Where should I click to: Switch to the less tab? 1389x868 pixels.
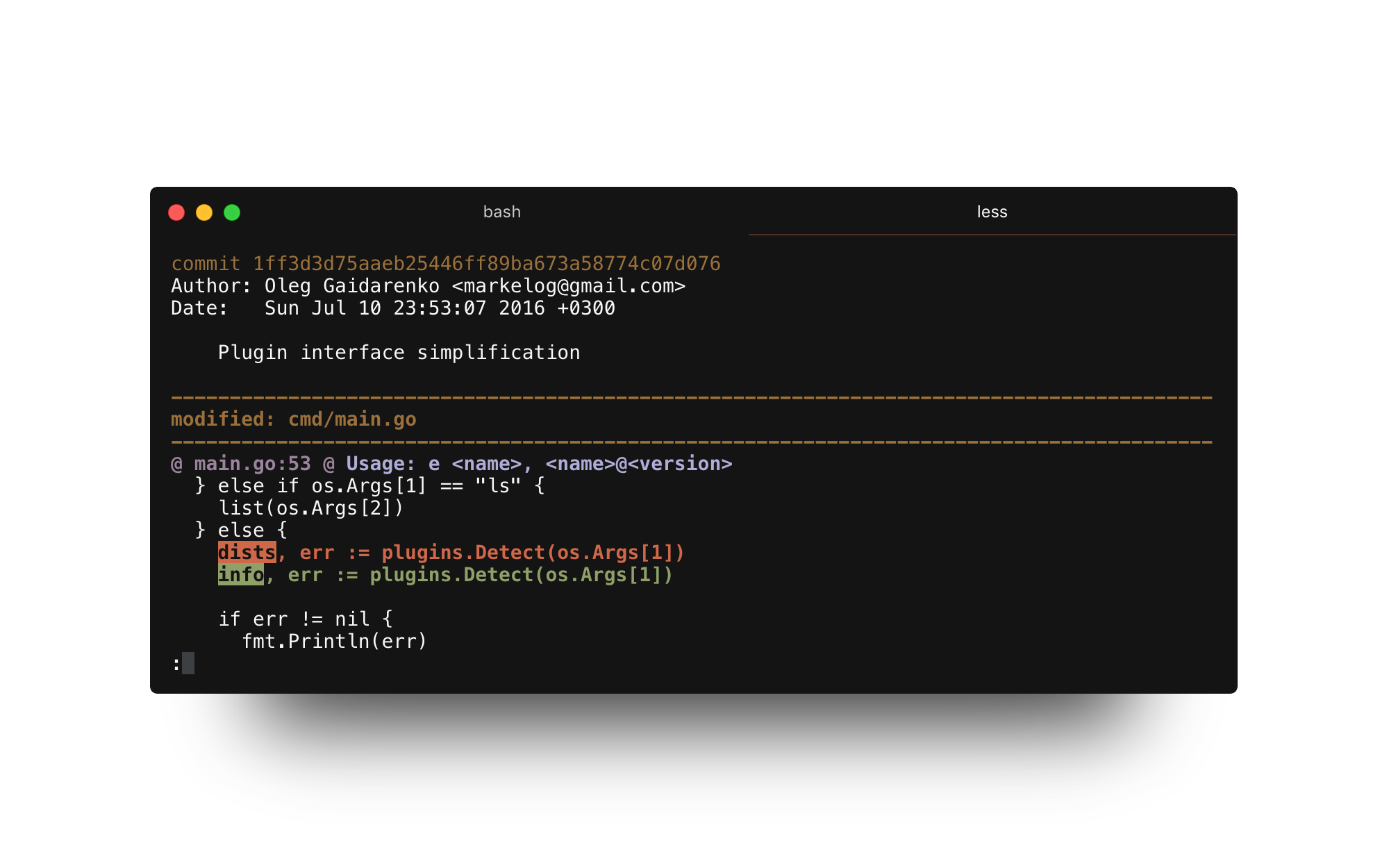(x=992, y=212)
